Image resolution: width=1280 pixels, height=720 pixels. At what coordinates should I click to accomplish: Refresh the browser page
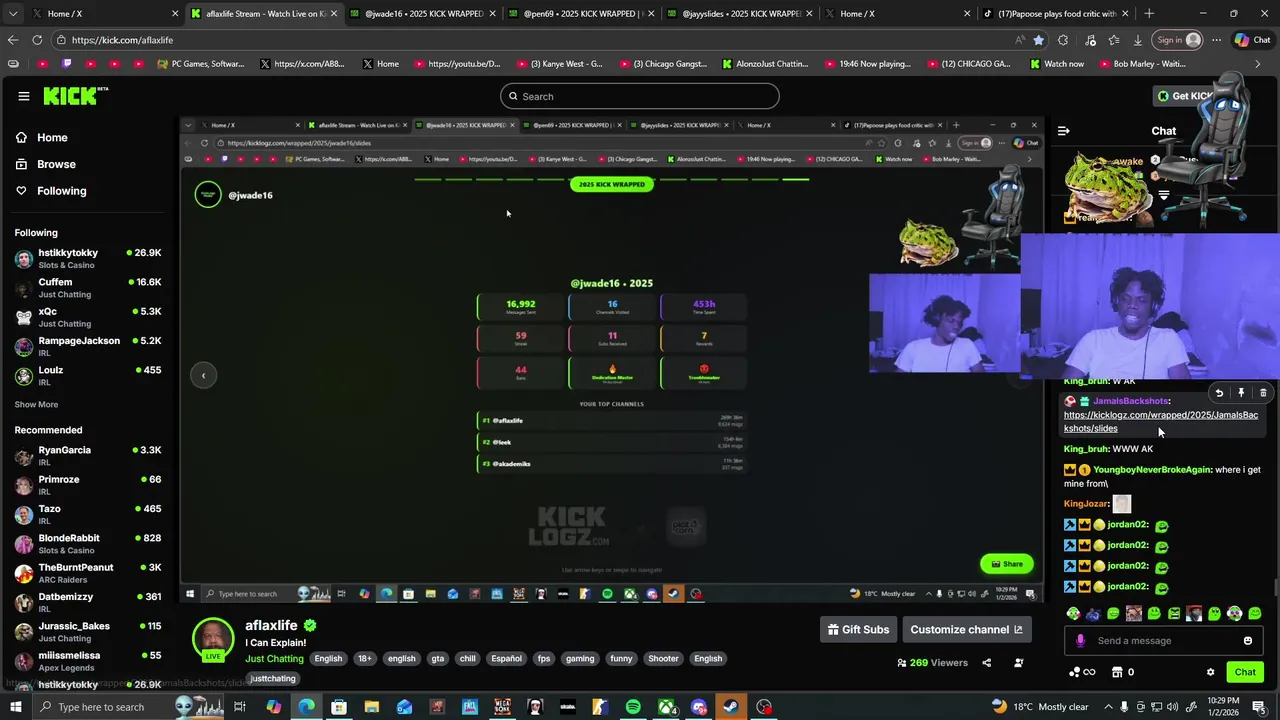click(37, 40)
